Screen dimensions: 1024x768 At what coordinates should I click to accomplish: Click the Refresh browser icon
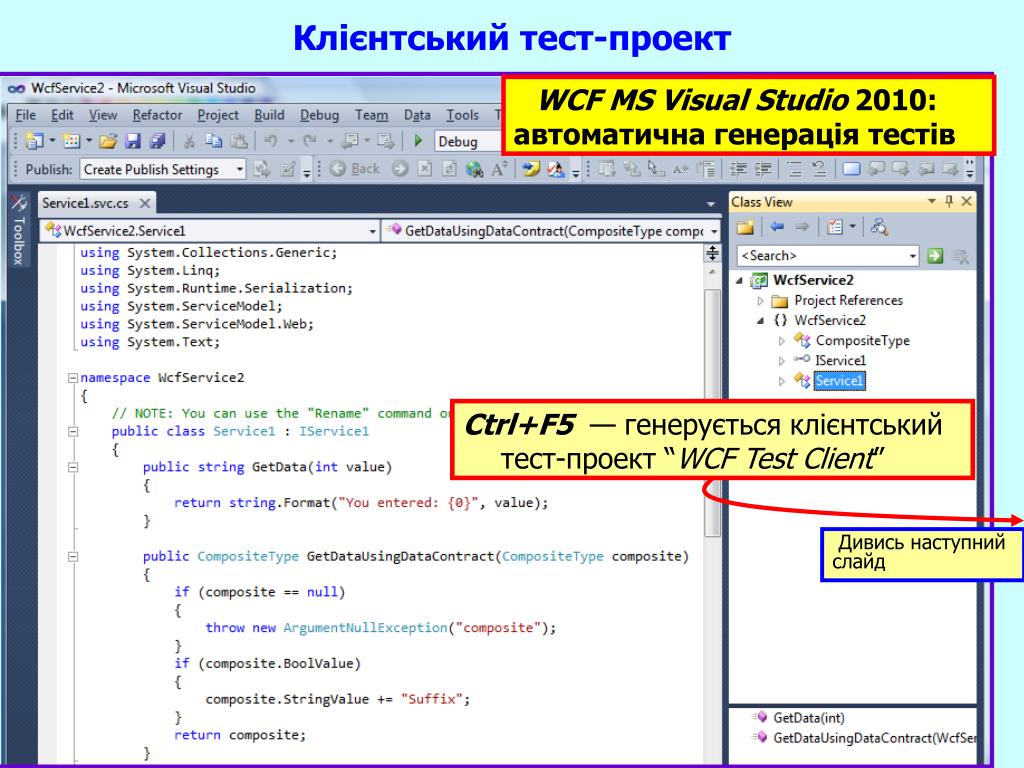coord(449,169)
